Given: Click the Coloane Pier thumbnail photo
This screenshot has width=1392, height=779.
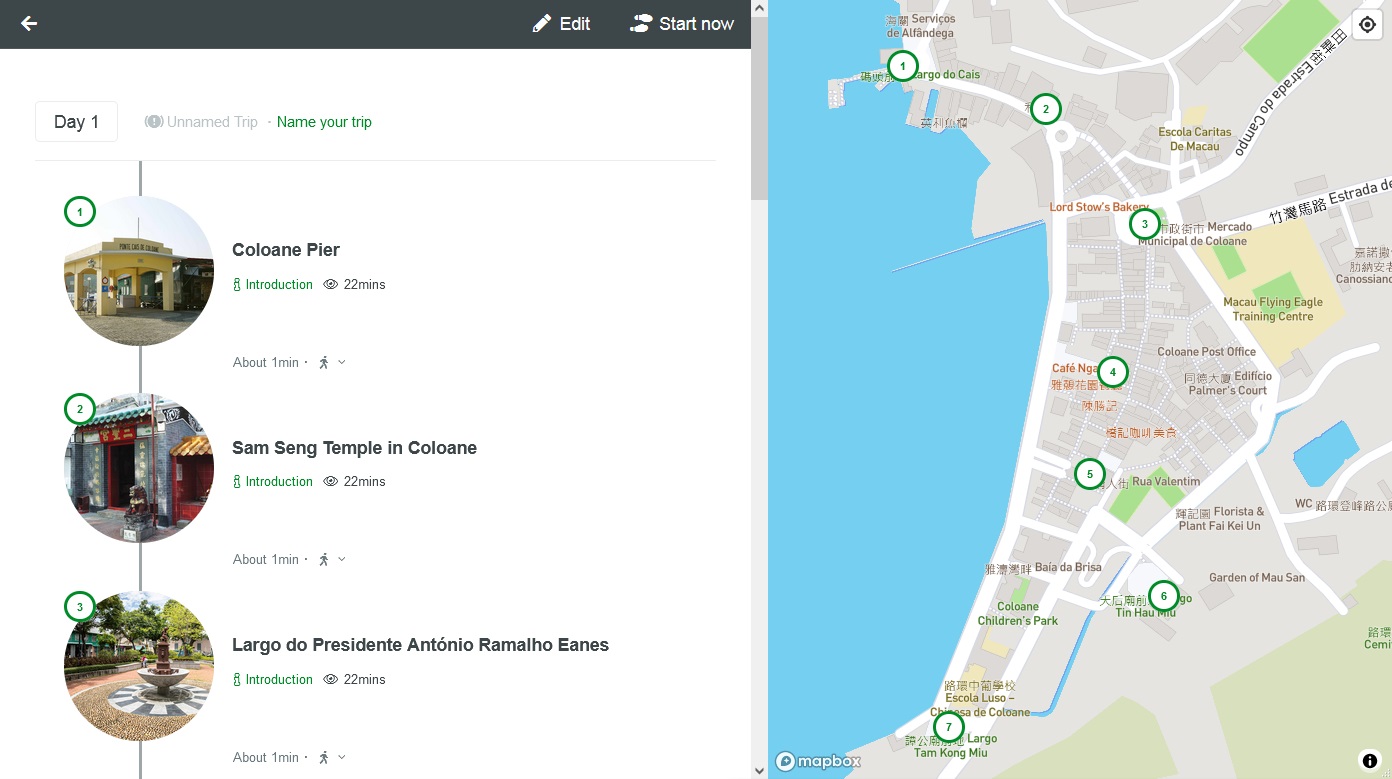Looking at the screenshot, I should click(139, 271).
